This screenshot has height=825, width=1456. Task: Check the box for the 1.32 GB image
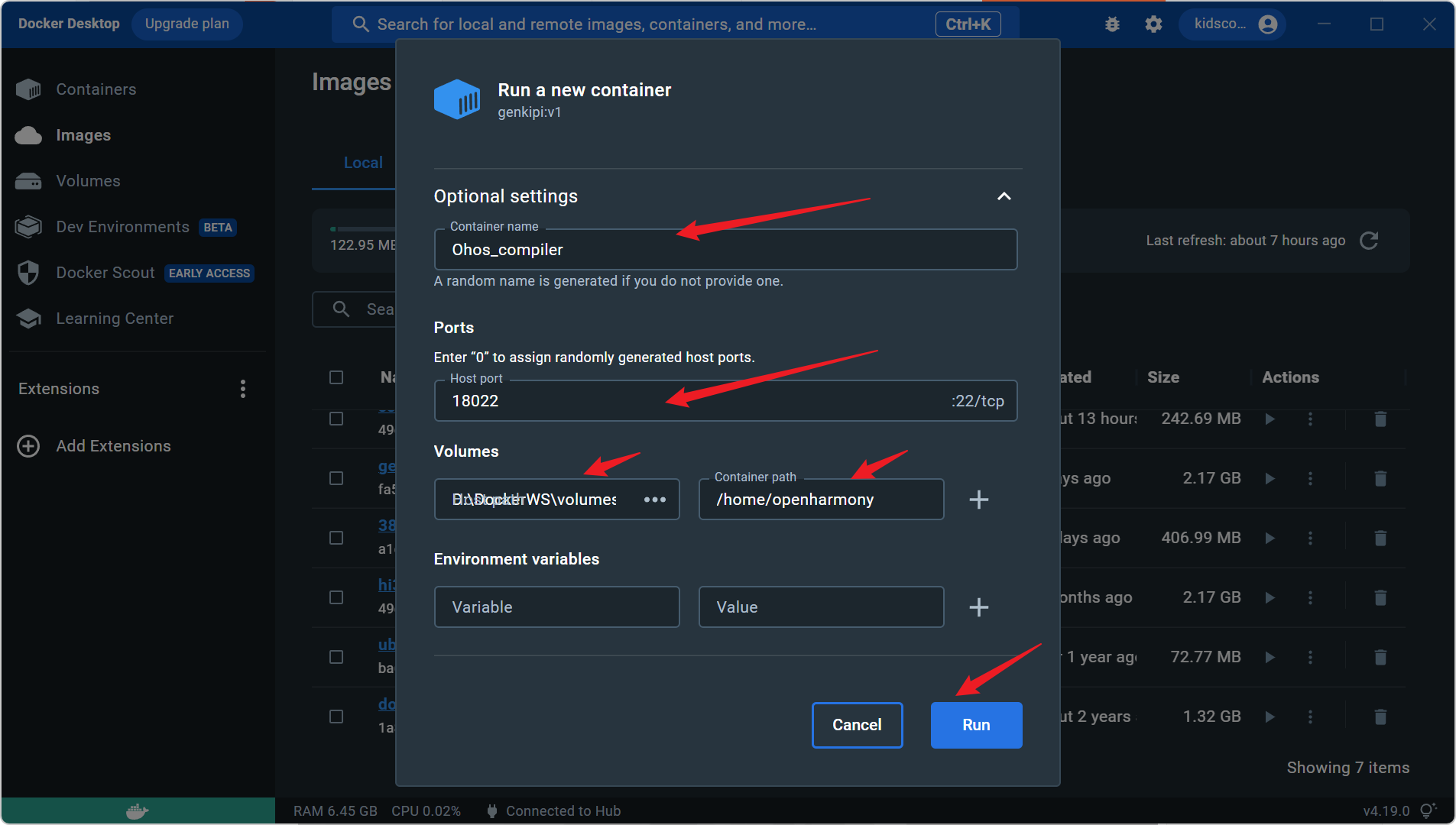[336, 717]
